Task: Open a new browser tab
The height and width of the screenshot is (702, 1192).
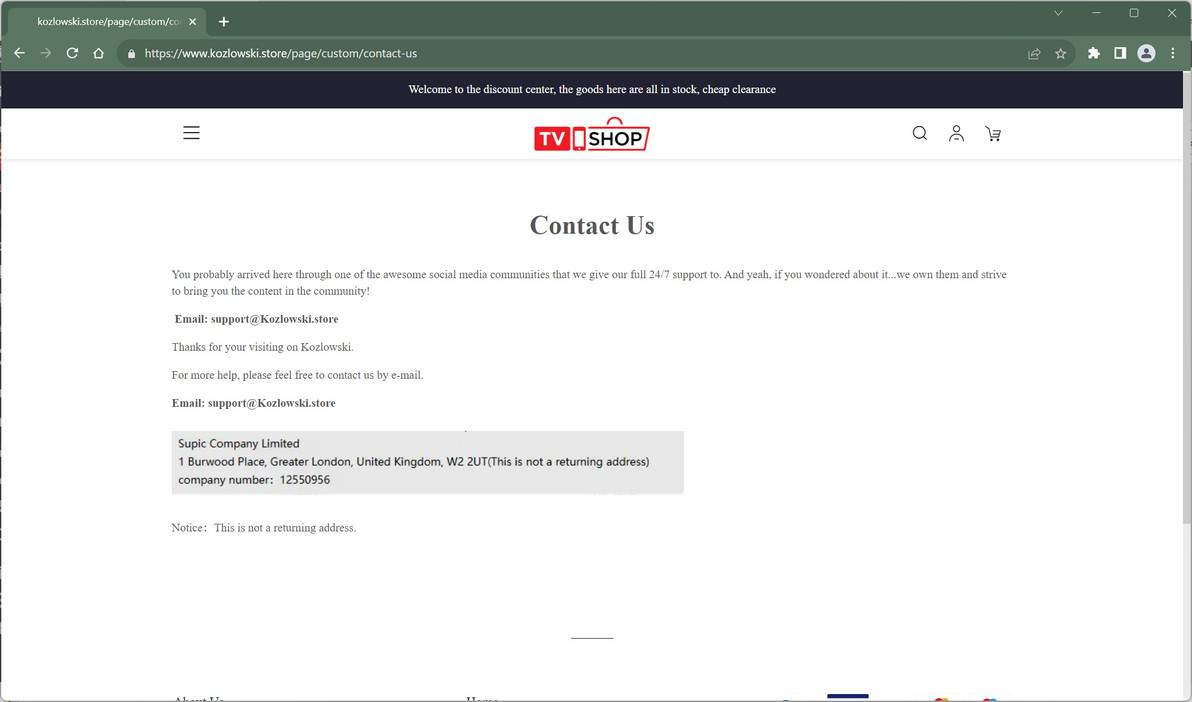Action: click(x=223, y=21)
